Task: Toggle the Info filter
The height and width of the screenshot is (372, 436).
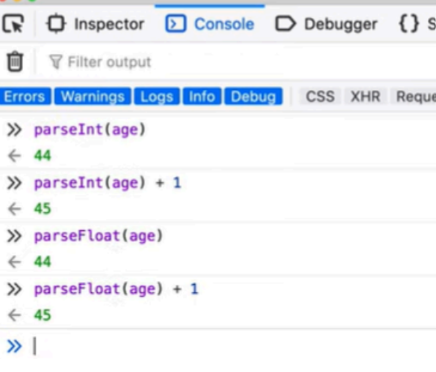Action: click(x=202, y=97)
